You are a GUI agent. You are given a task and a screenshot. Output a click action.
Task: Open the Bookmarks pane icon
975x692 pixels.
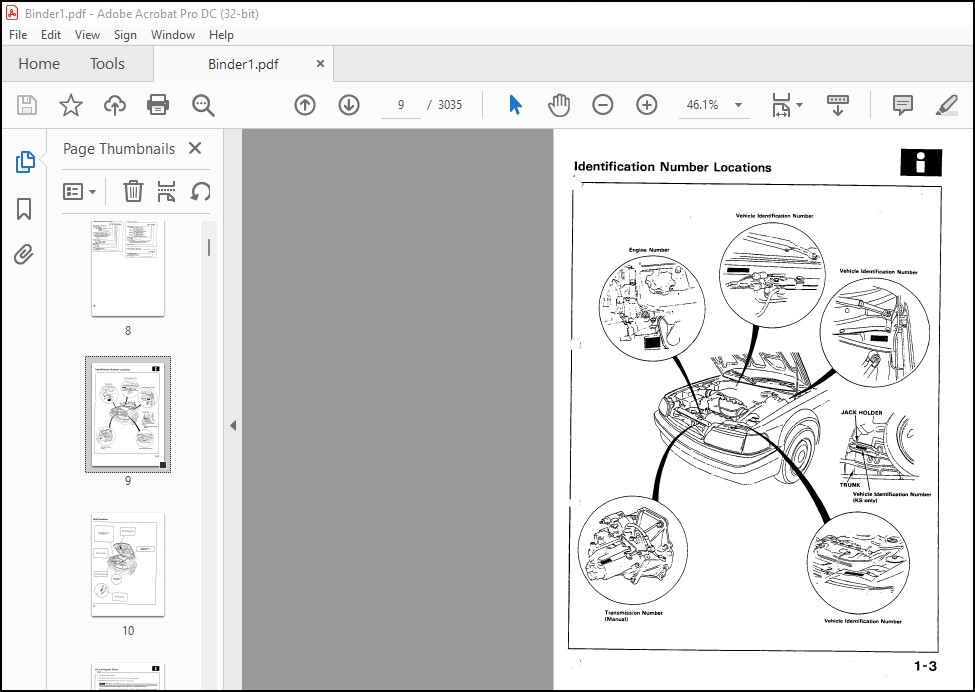point(24,209)
